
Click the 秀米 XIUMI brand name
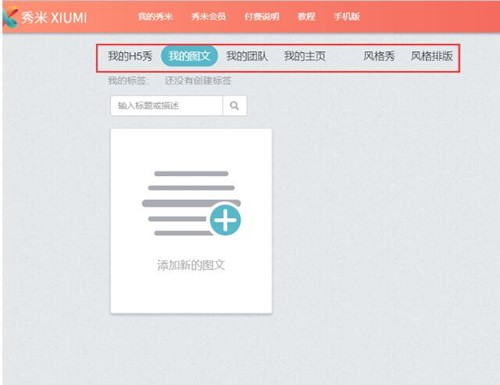[x=54, y=17]
